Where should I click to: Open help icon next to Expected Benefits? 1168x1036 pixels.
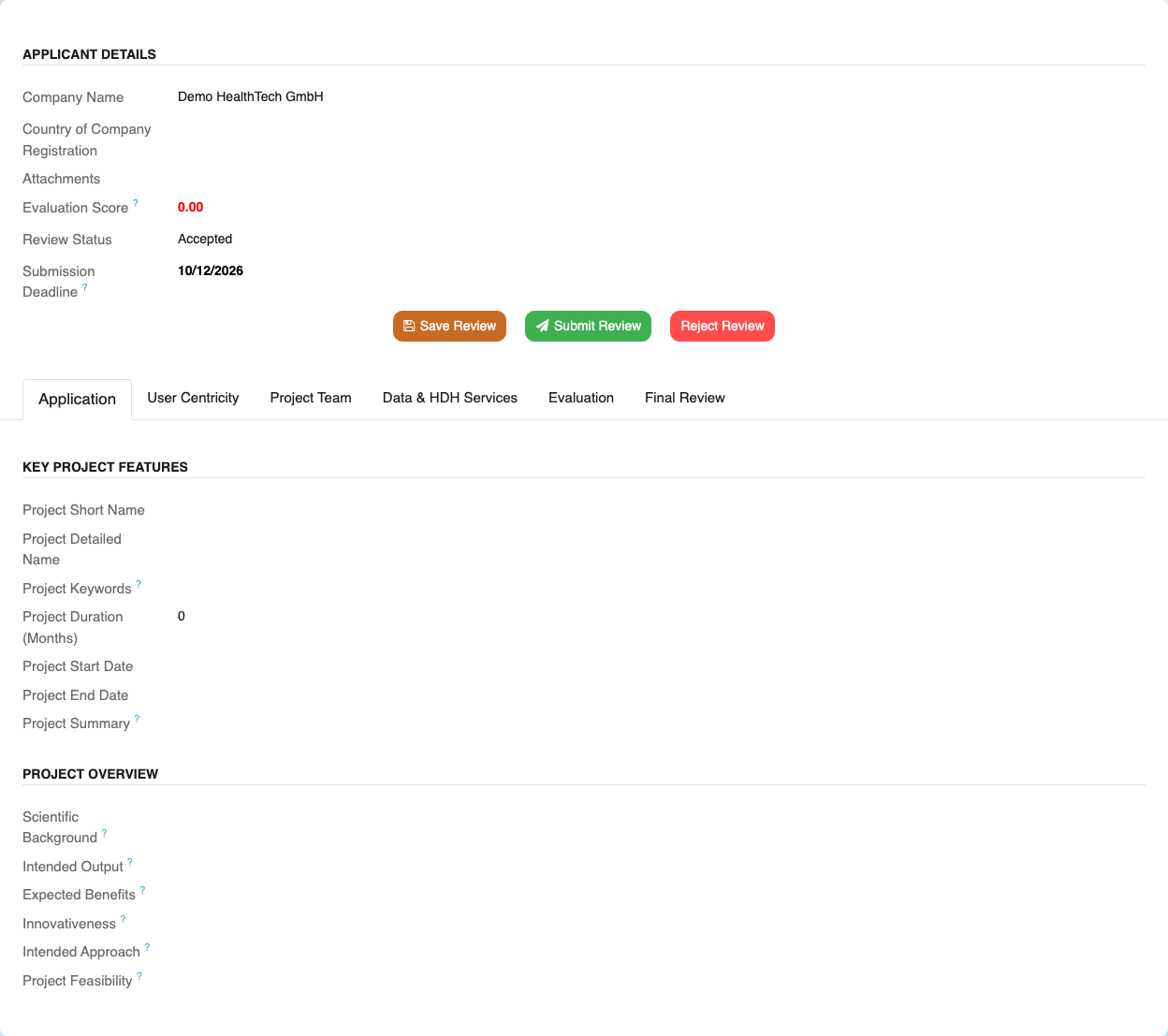pos(143,890)
